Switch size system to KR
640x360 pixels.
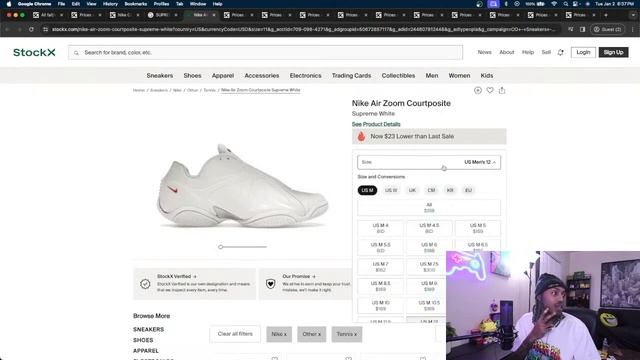[450, 190]
